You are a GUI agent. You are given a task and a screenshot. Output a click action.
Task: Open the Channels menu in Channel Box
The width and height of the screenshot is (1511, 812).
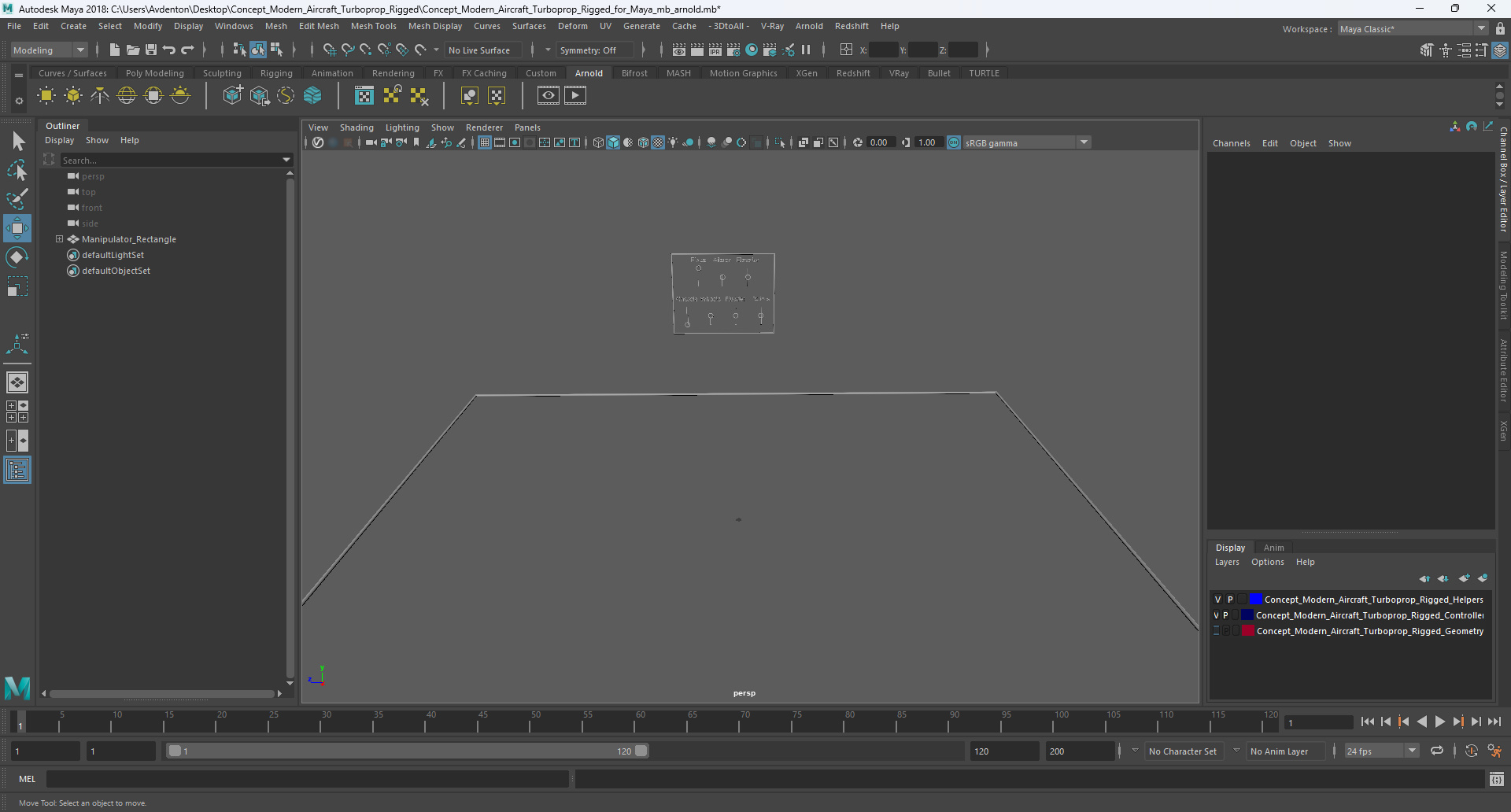coord(1231,143)
